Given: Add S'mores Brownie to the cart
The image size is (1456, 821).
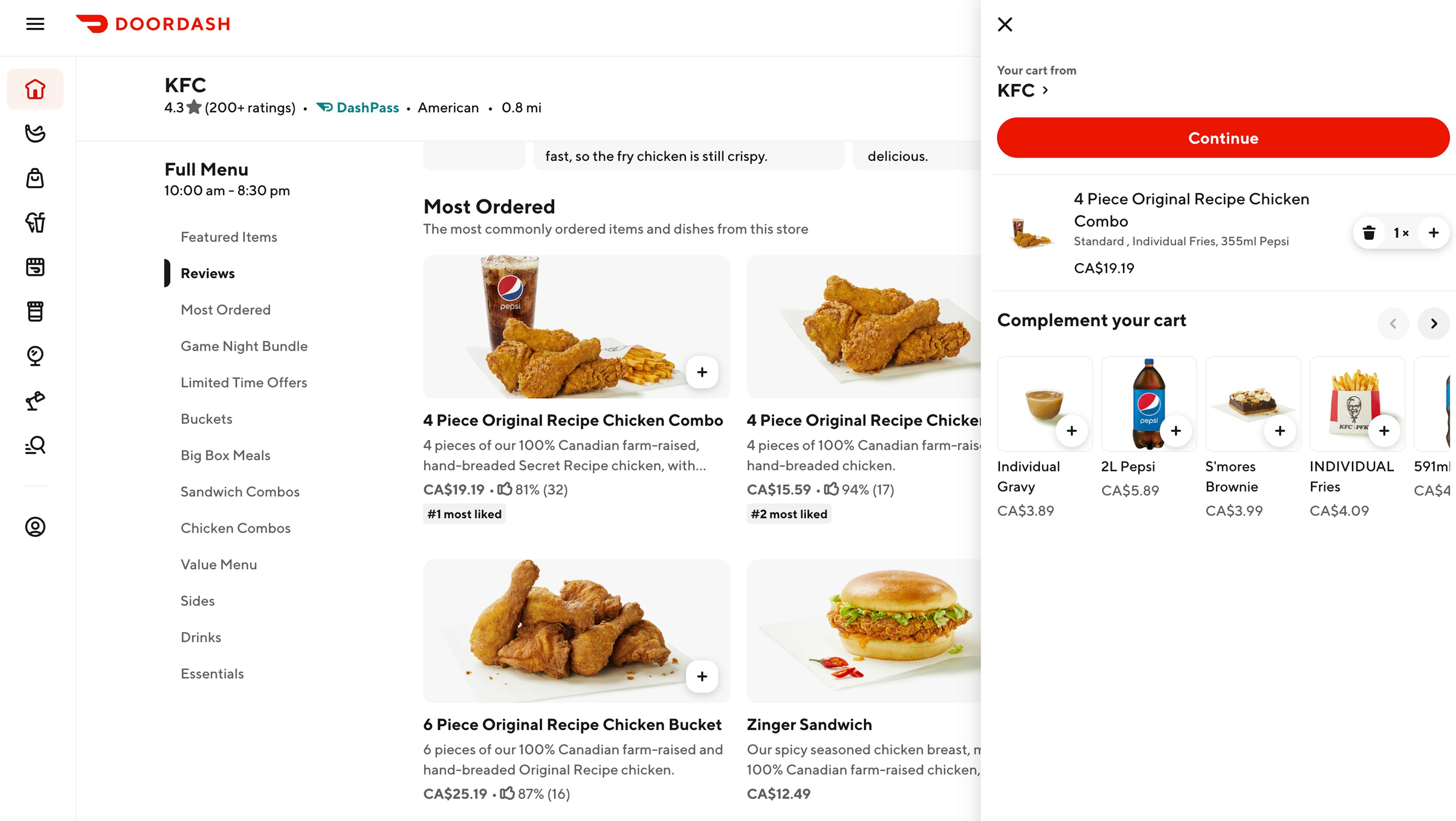Looking at the screenshot, I should point(1280,431).
